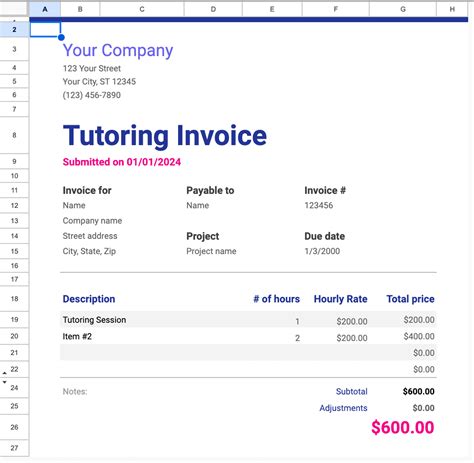Viewport: 474px width, 463px height.
Task: Select row 26 header
Action: 14,427
